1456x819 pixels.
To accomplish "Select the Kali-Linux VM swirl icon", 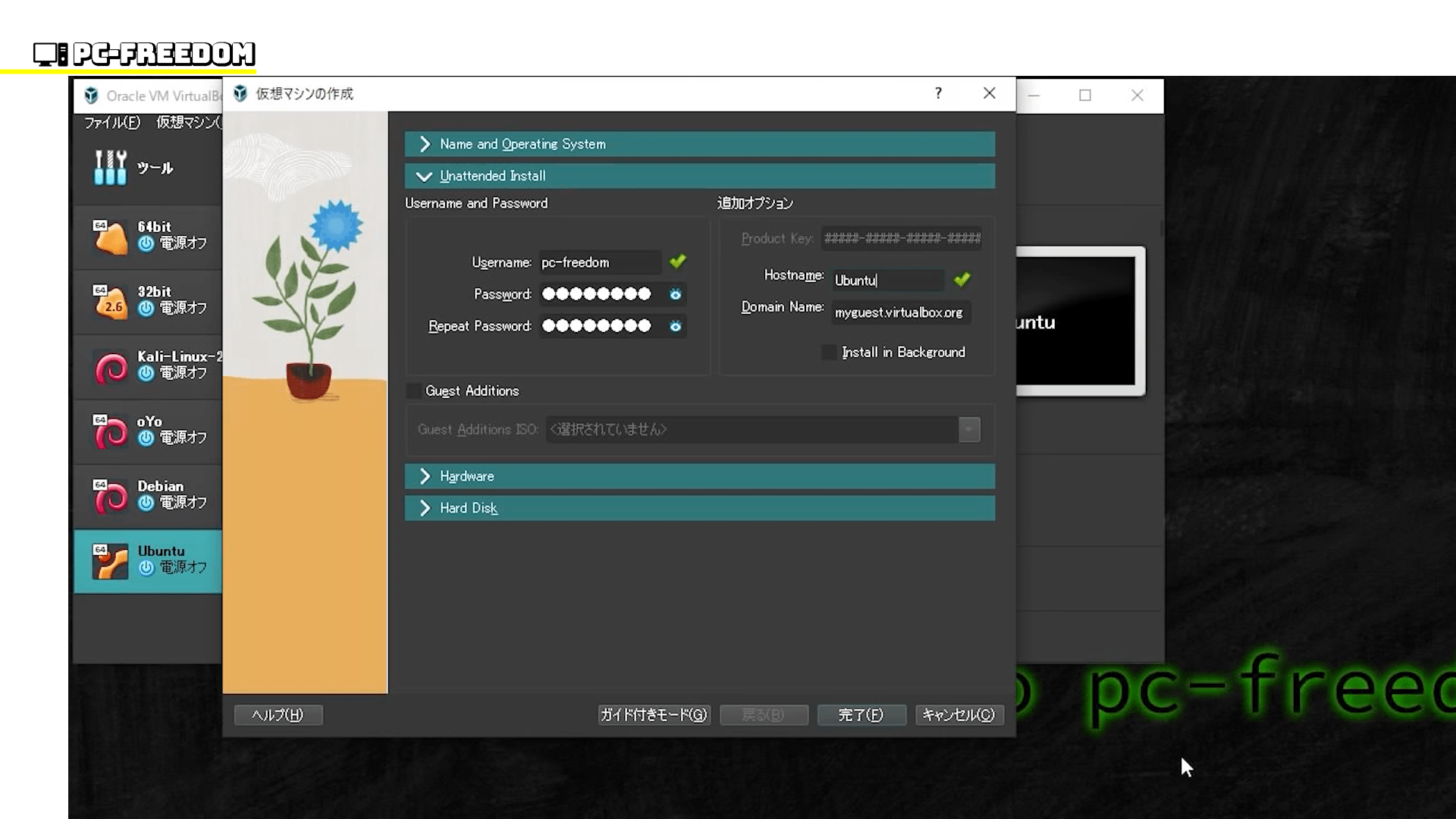I will (x=111, y=368).
